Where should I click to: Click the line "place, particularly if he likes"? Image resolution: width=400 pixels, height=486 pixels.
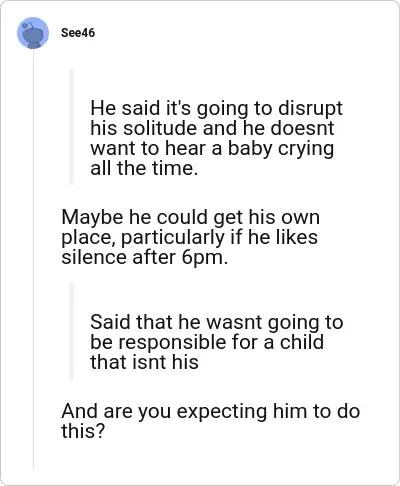pos(189,237)
